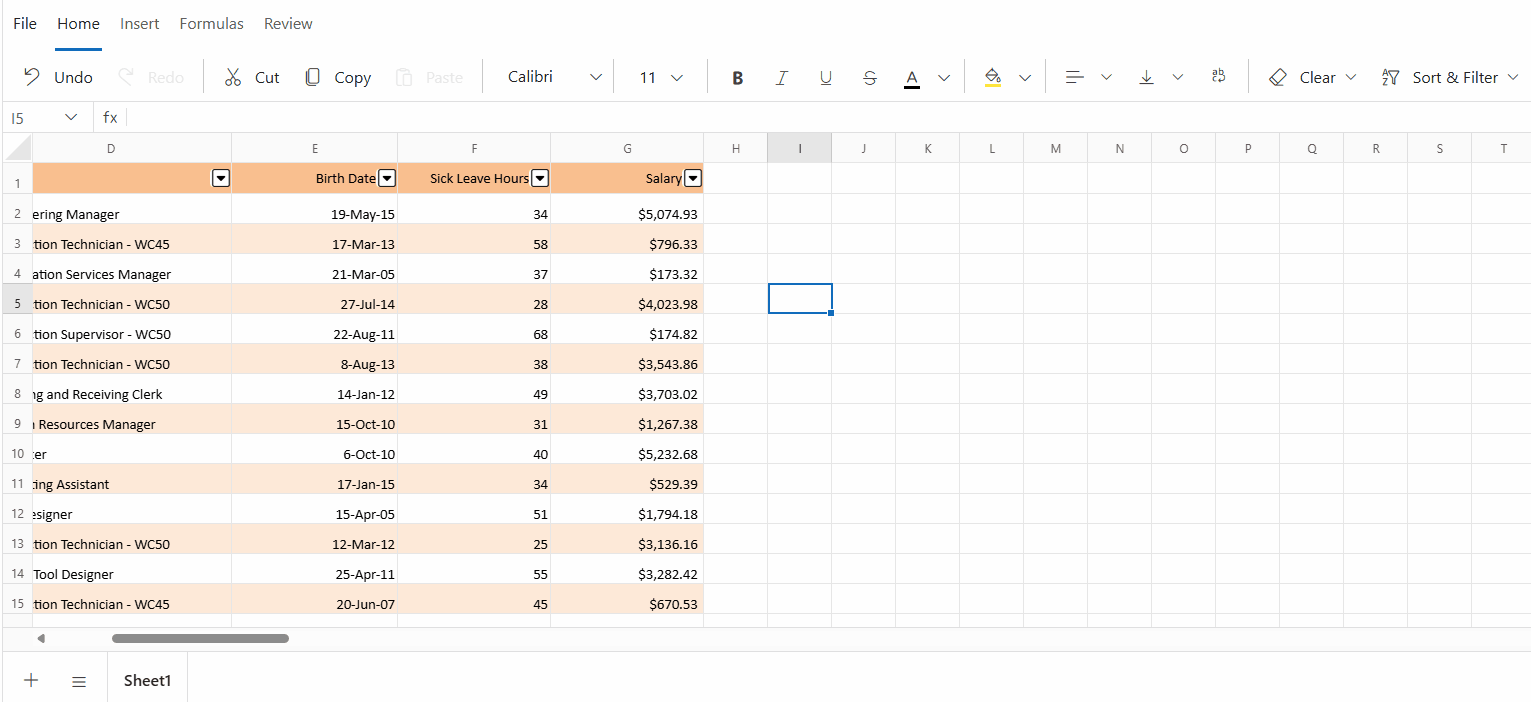Screen dimensions: 1531x702
Task: Select column G header
Action: tap(627, 148)
